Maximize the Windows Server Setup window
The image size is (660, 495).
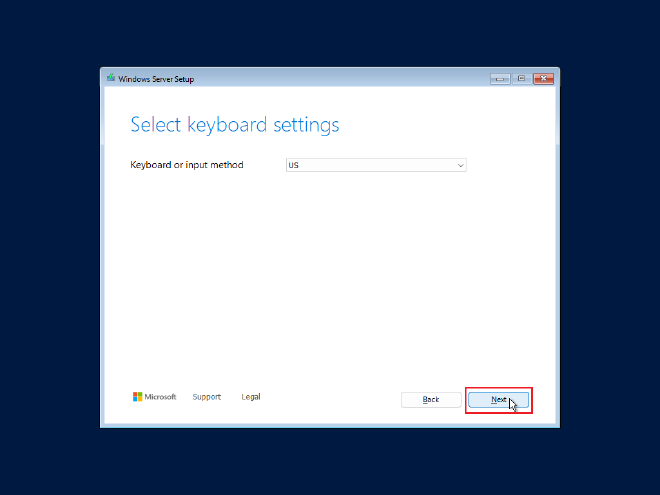coord(522,79)
